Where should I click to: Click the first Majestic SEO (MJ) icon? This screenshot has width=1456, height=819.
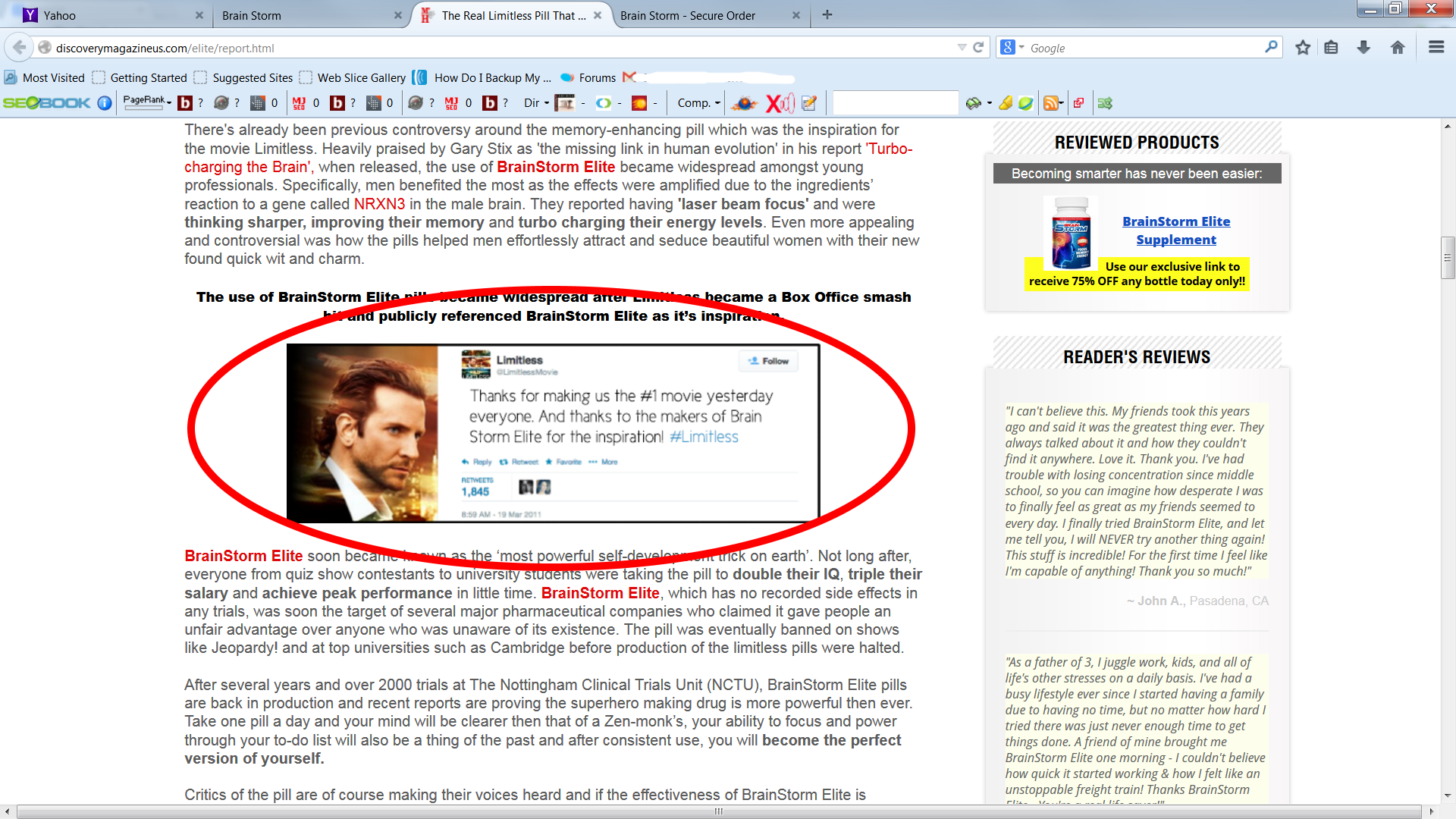point(299,103)
